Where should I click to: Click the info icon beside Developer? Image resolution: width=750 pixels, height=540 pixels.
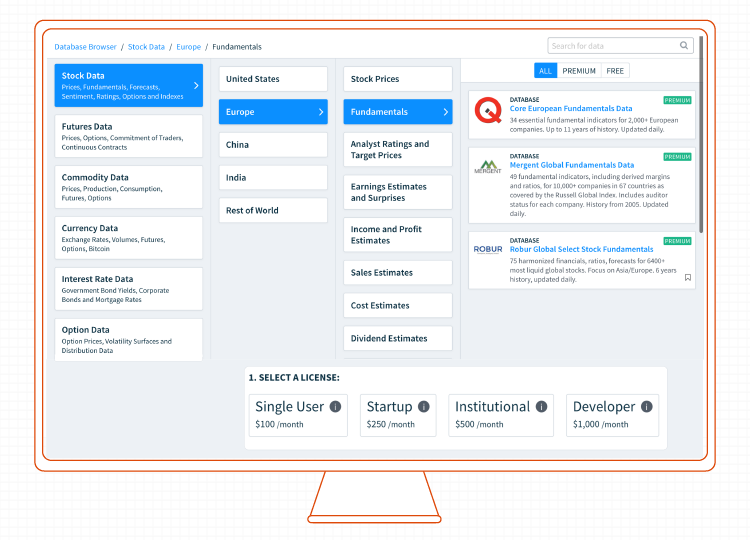pyautogui.click(x=647, y=407)
